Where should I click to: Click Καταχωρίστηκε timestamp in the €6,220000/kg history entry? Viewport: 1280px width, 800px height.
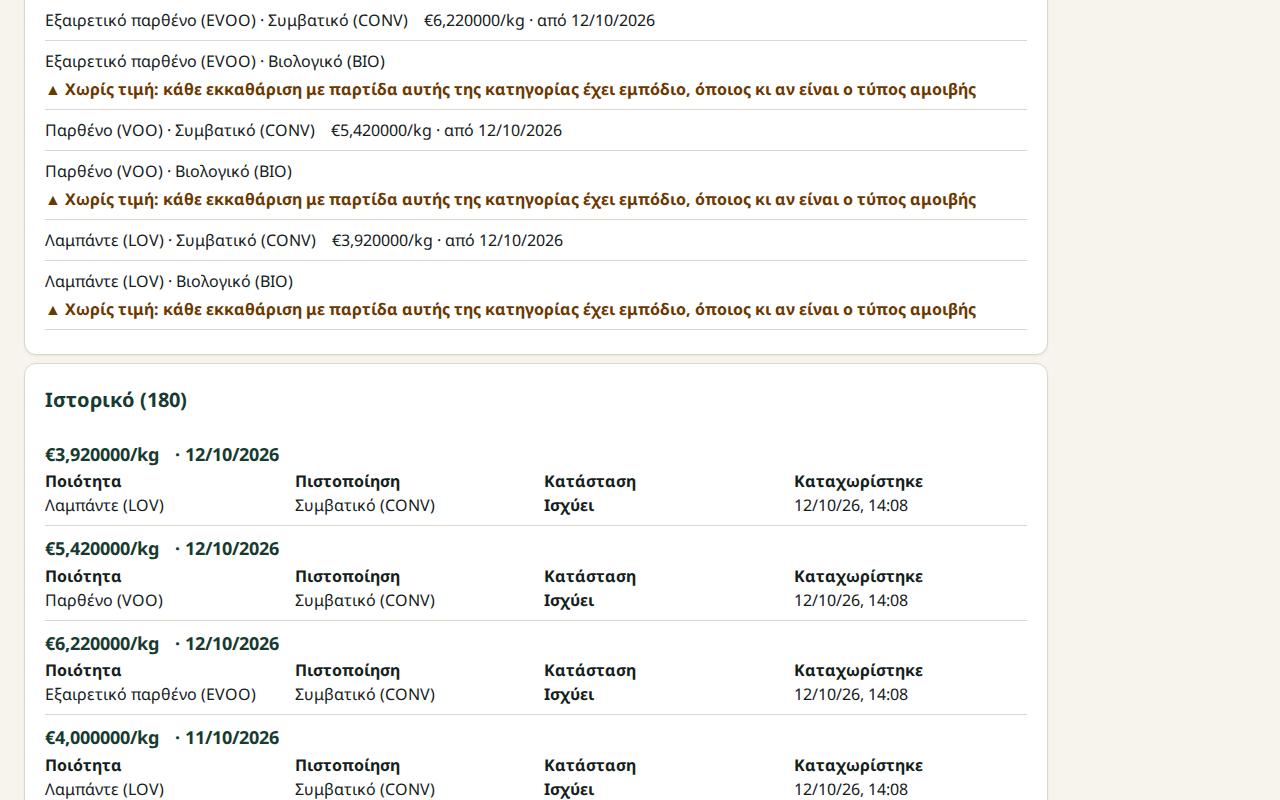tap(851, 695)
